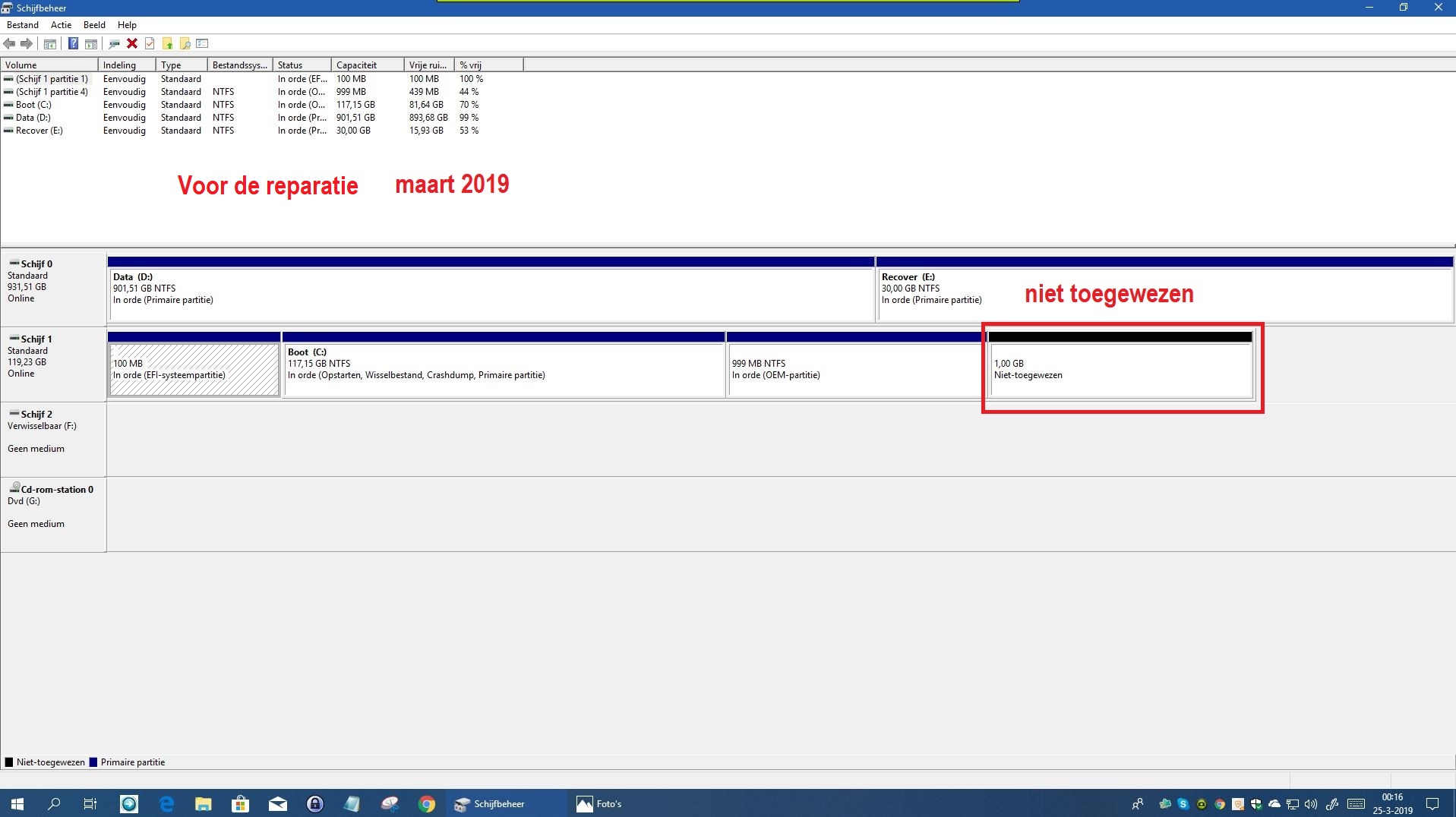Click the checklist view toolbar icon

[x=202, y=43]
